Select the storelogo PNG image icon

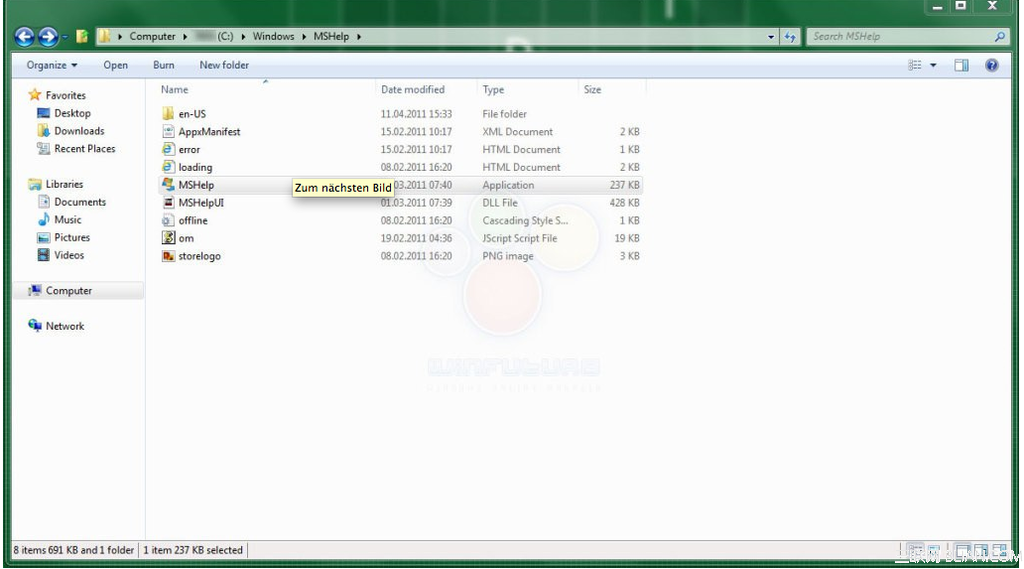point(168,255)
